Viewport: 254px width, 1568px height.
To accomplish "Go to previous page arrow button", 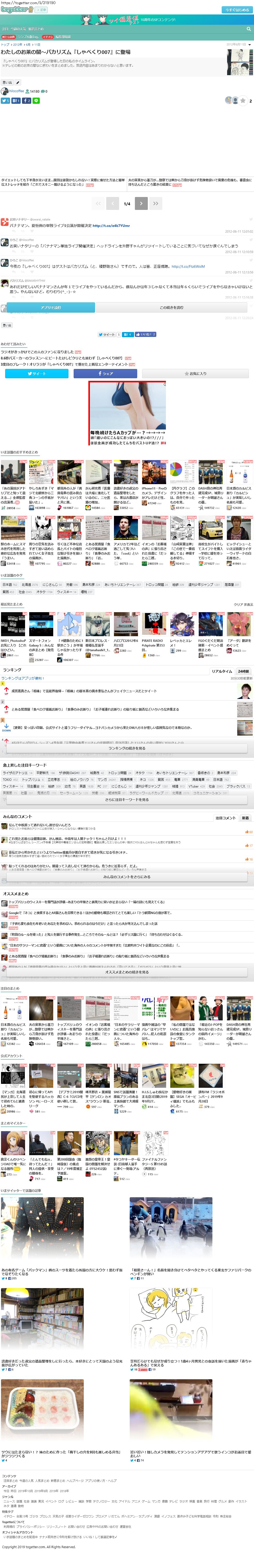I will coord(113,203).
